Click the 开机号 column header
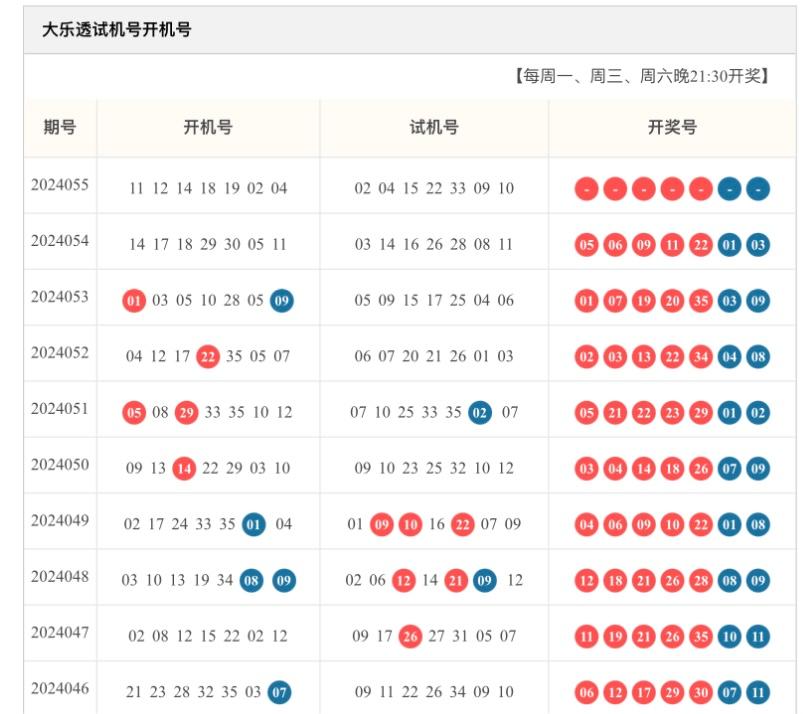Image resolution: width=803 pixels, height=714 pixels. click(x=208, y=127)
